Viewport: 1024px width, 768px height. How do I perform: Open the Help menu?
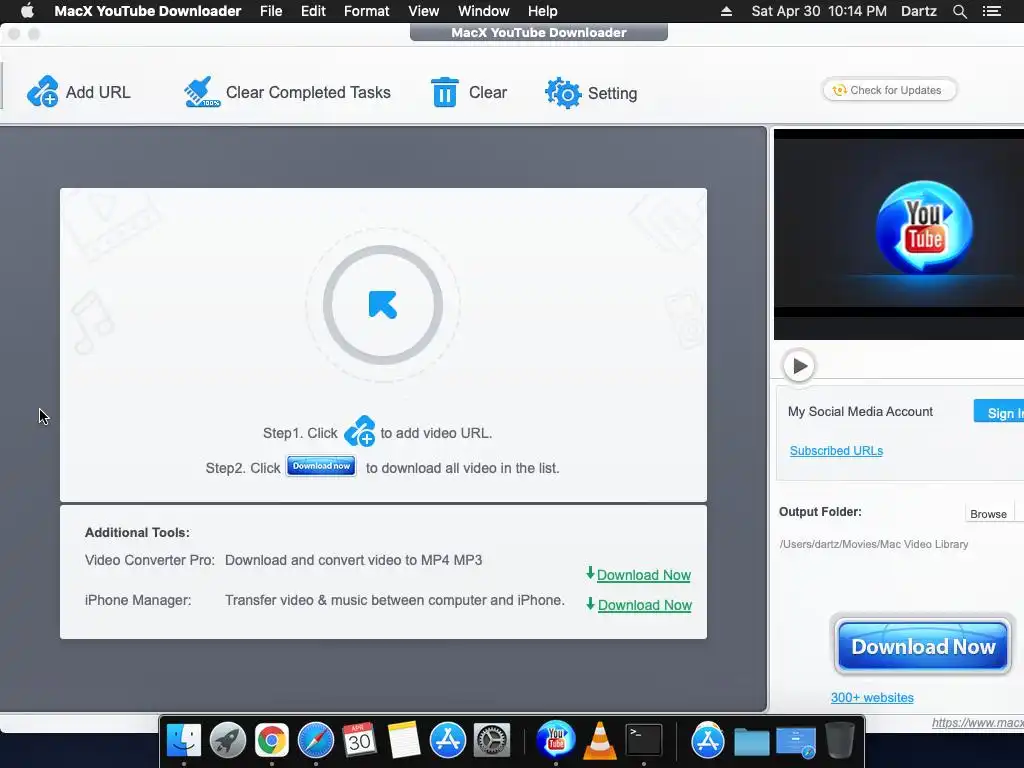(x=542, y=11)
